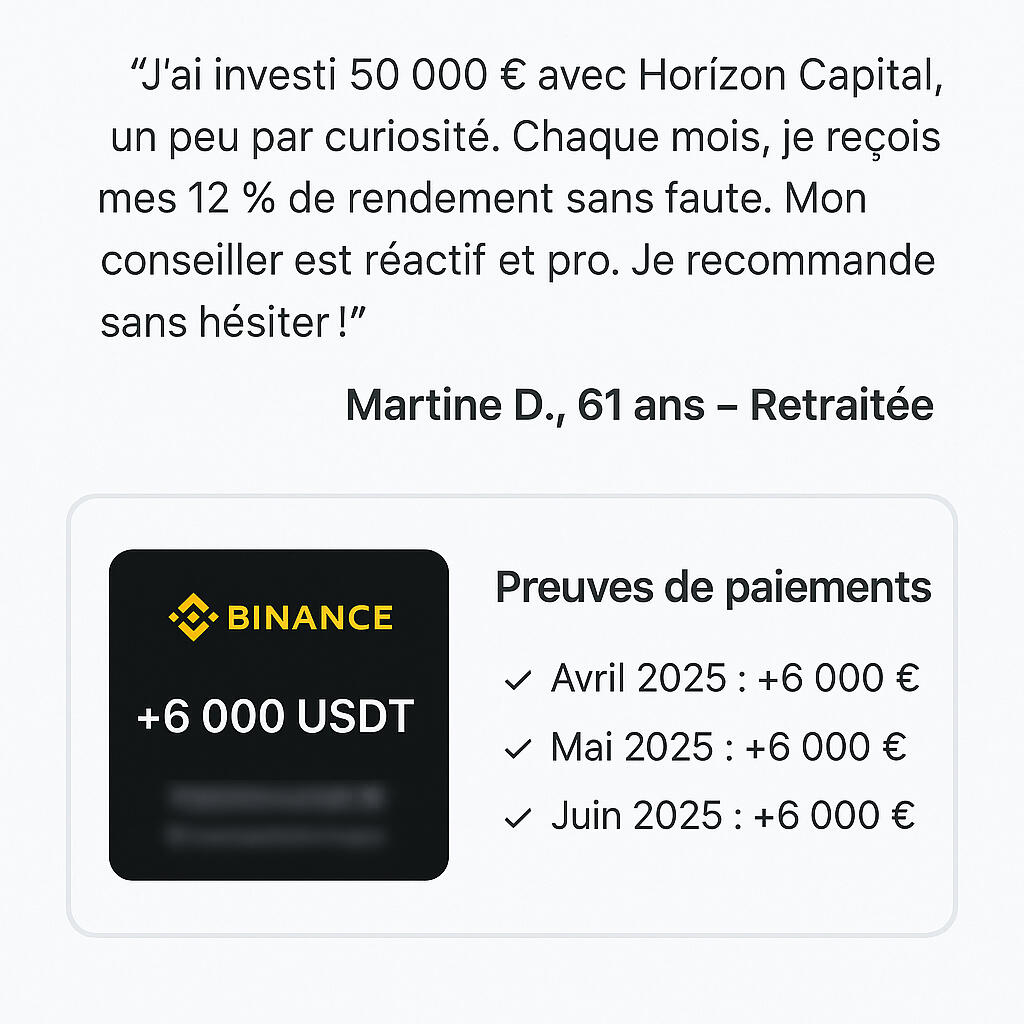
Task: Open the Preuves de paiements heading
Action: [x=713, y=588]
